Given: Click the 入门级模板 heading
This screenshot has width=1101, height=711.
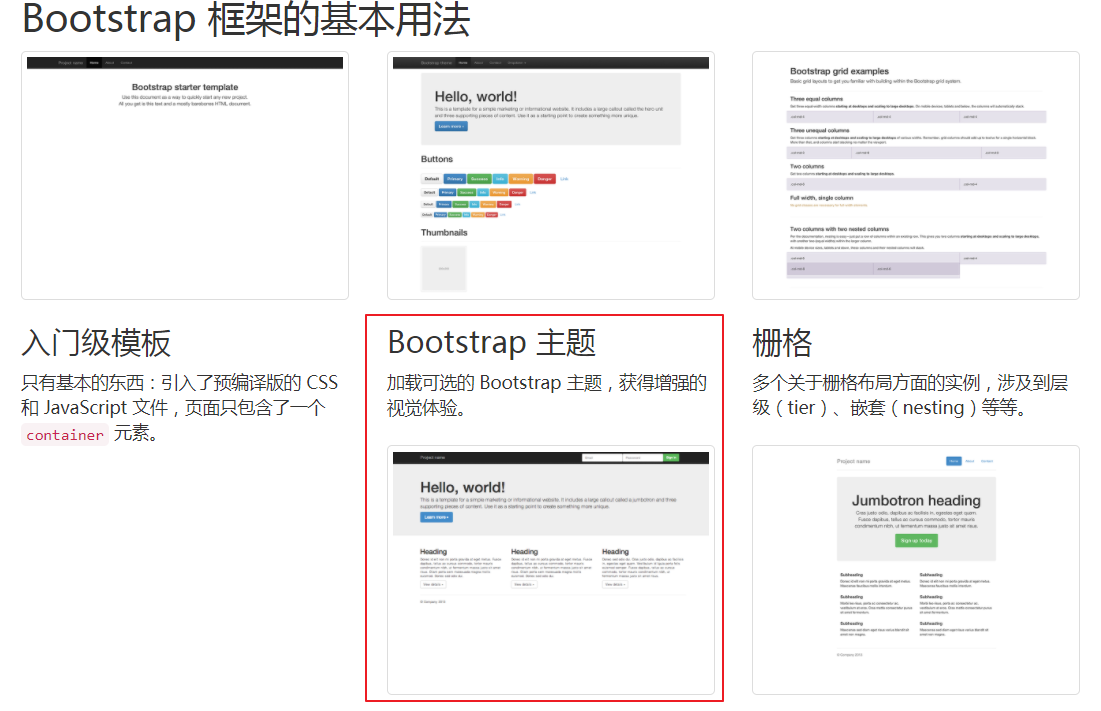Looking at the screenshot, I should click(x=96, y=343).
